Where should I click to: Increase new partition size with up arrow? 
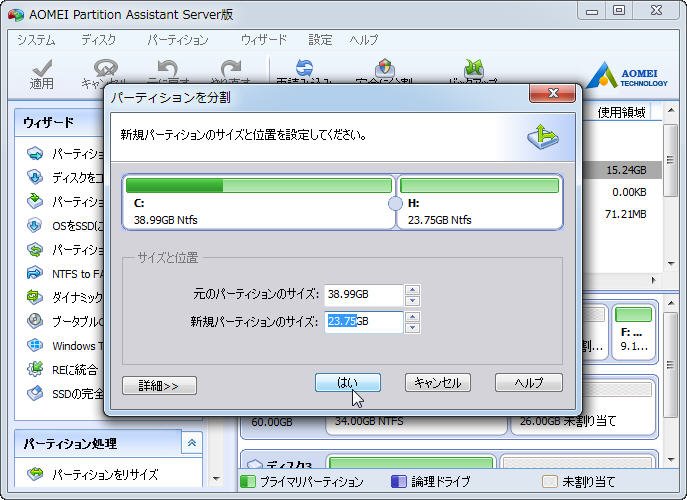pos(412,317)
